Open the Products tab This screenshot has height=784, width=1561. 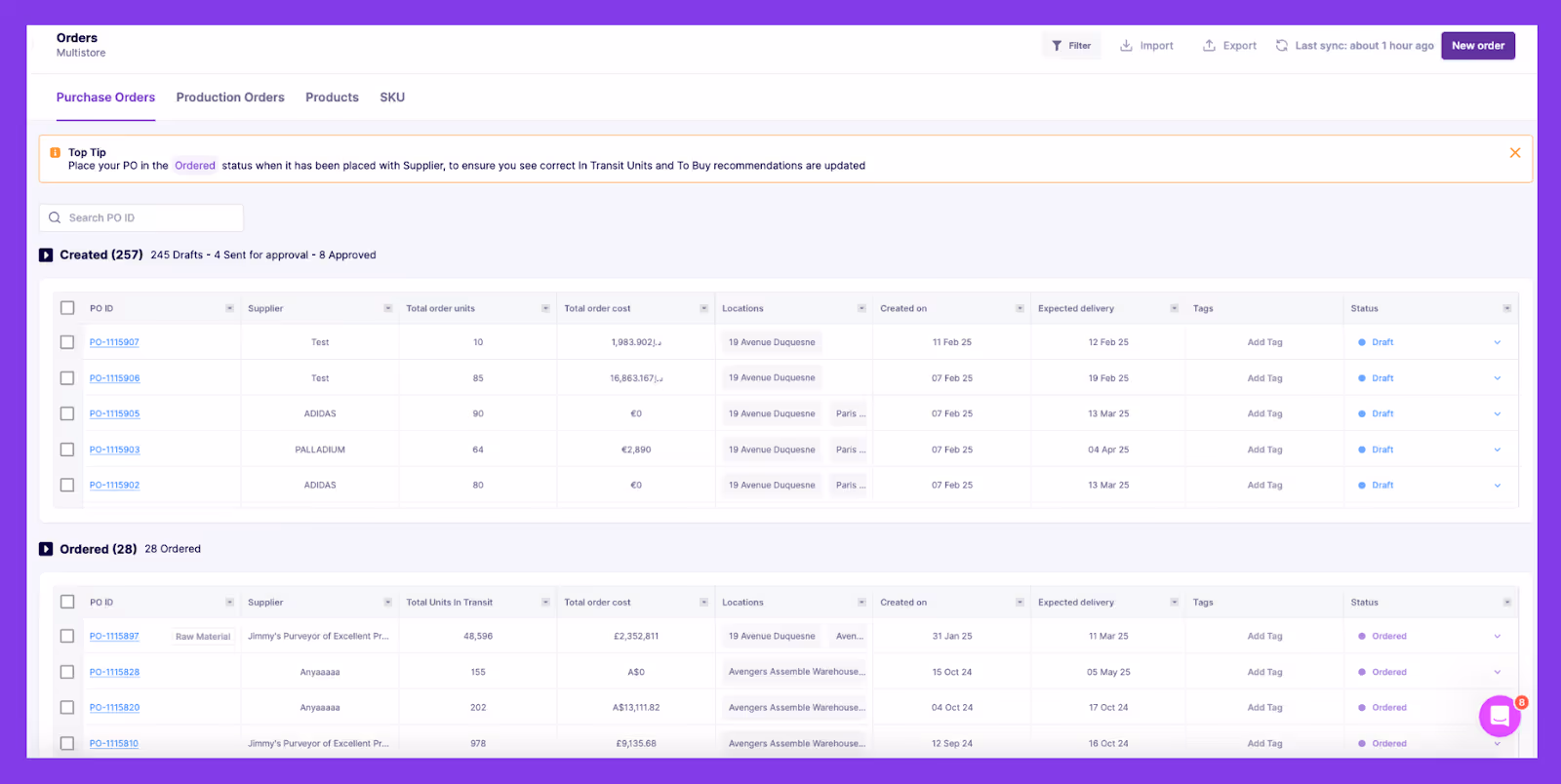[x=332, y=98]
